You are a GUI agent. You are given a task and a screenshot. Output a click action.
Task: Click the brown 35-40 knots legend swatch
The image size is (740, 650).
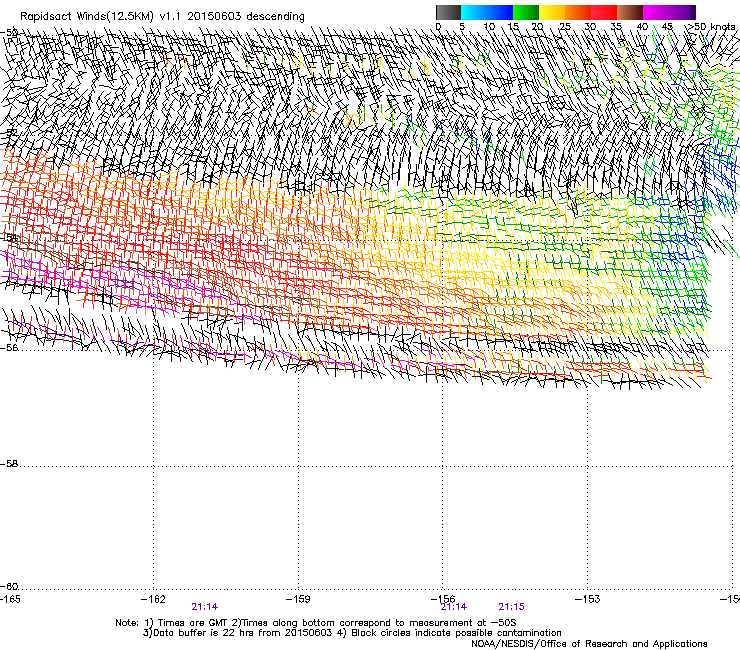tap(630, 12)
